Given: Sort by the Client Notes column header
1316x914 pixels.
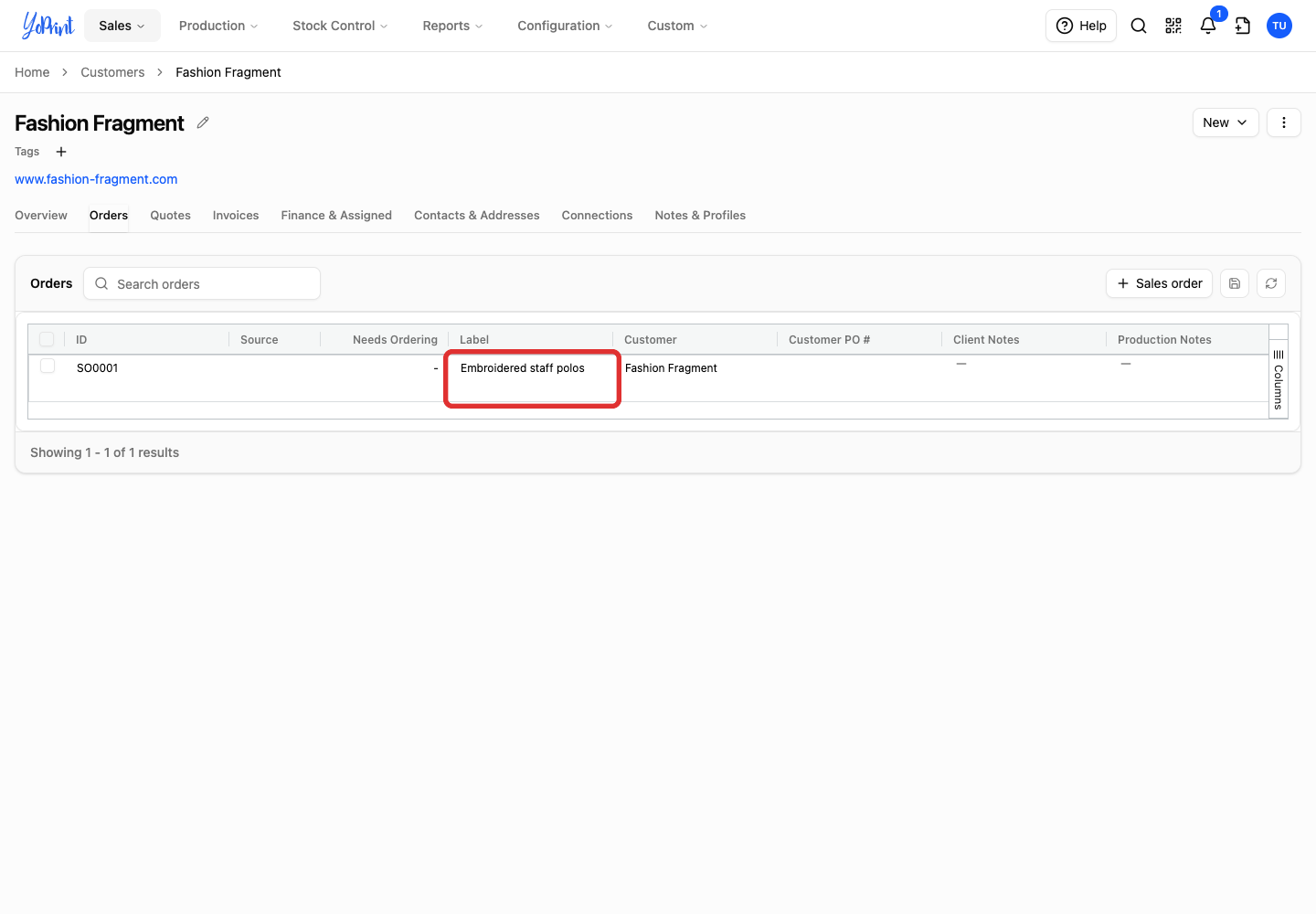Looking at the screenshot, I should click(x=986, y=340).
